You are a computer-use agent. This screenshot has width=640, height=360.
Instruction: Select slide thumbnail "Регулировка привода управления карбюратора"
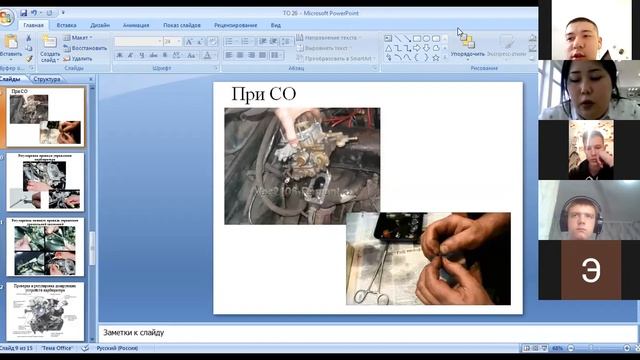(45, 182)
